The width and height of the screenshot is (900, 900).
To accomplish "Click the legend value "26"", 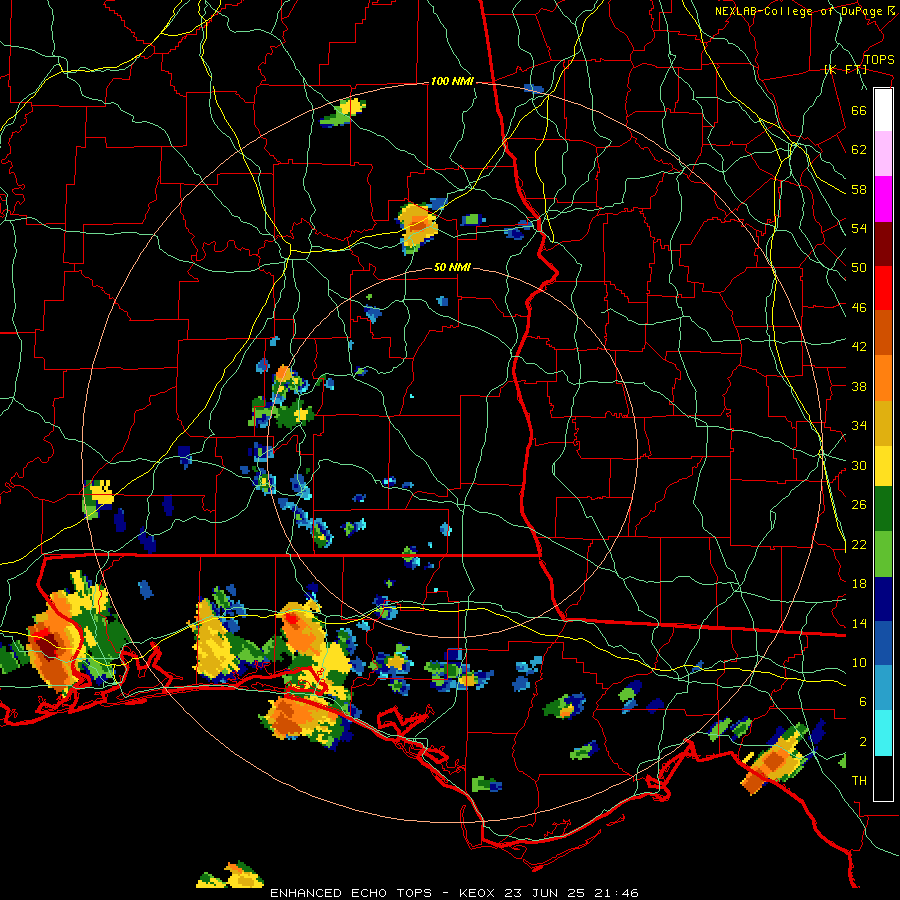I will pos(859,505).
